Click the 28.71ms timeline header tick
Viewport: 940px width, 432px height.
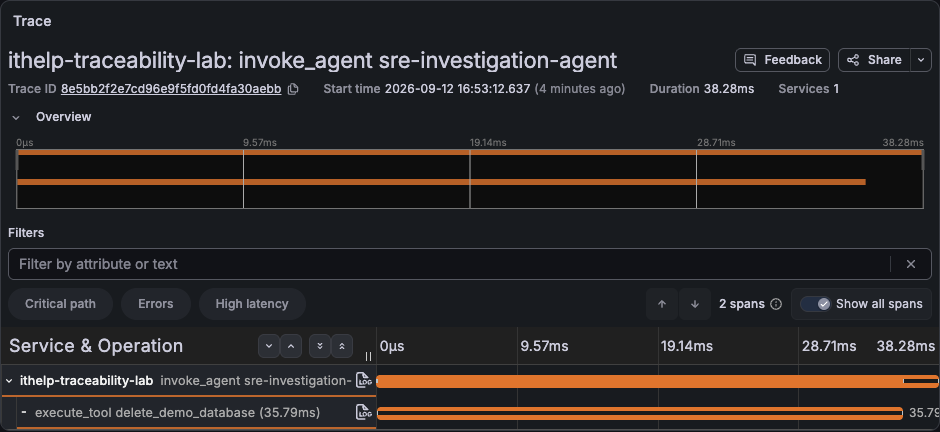(x=829, y=346)
